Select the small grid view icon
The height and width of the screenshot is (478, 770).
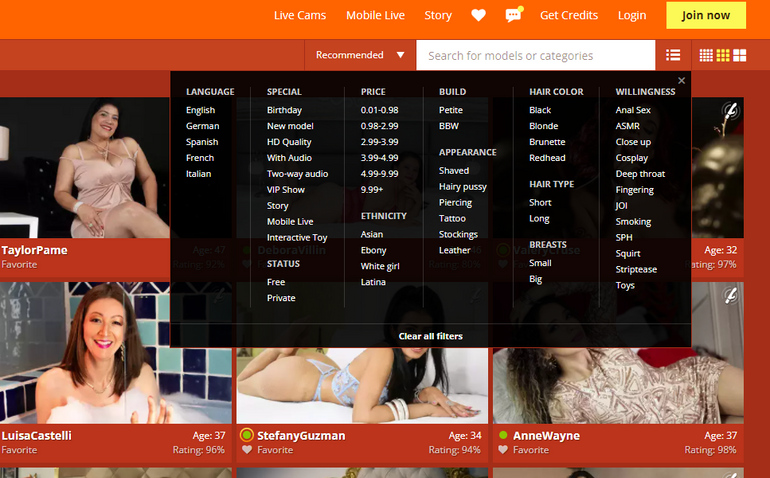[706, 56]
